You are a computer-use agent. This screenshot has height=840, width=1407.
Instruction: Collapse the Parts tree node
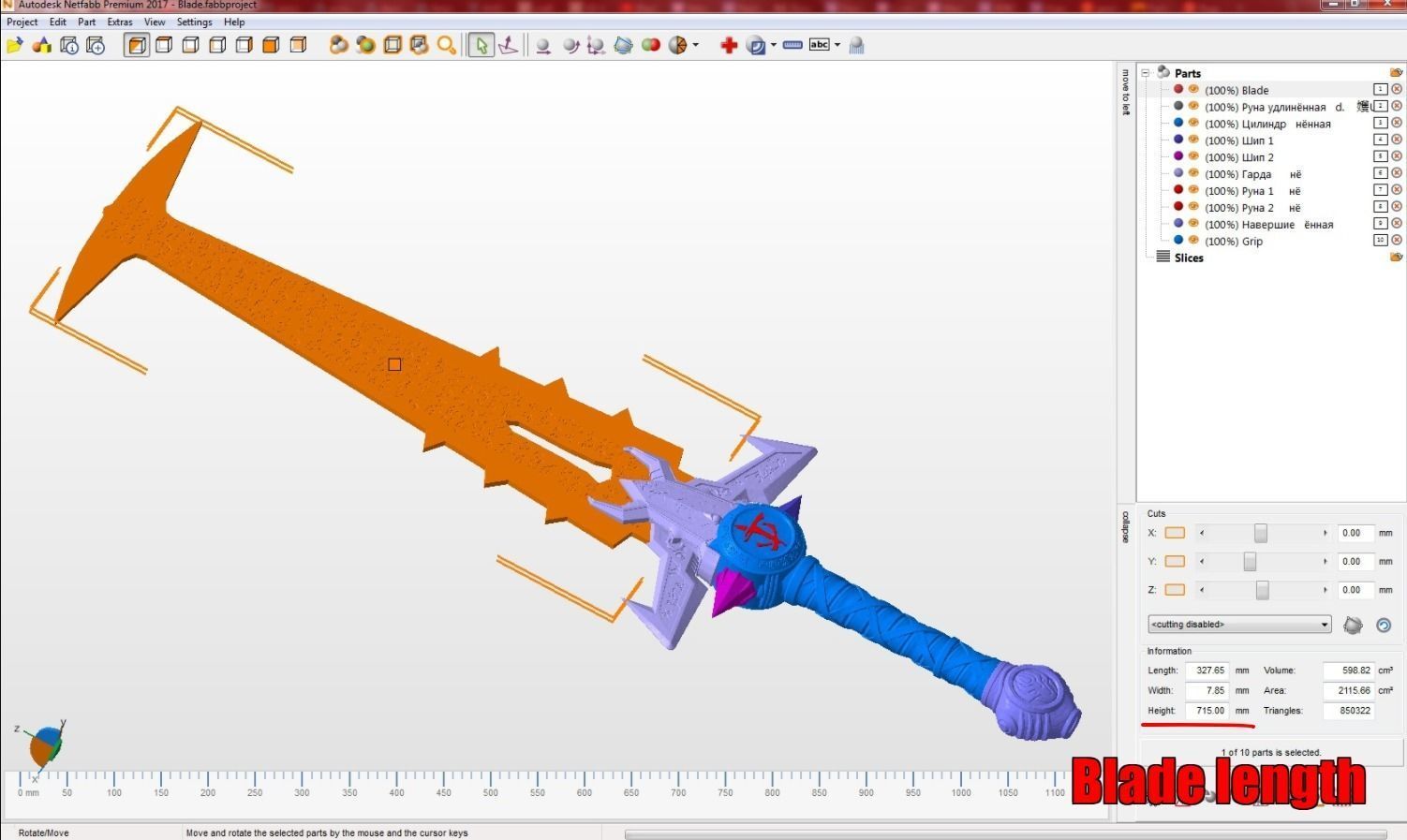coord(1146,73)
